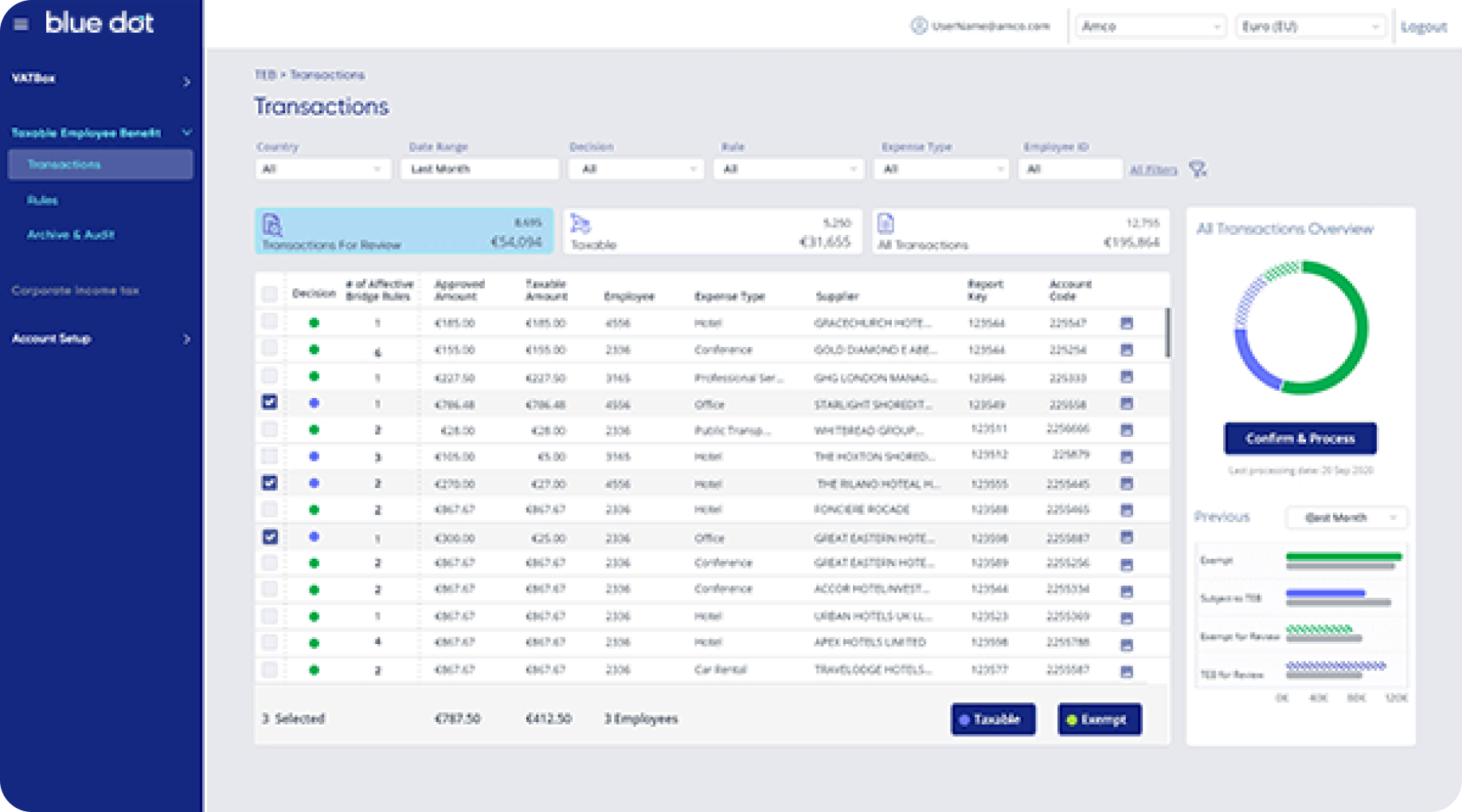Uncheck the THE MILANO HOTEL row checkbox

coord(270,482)
